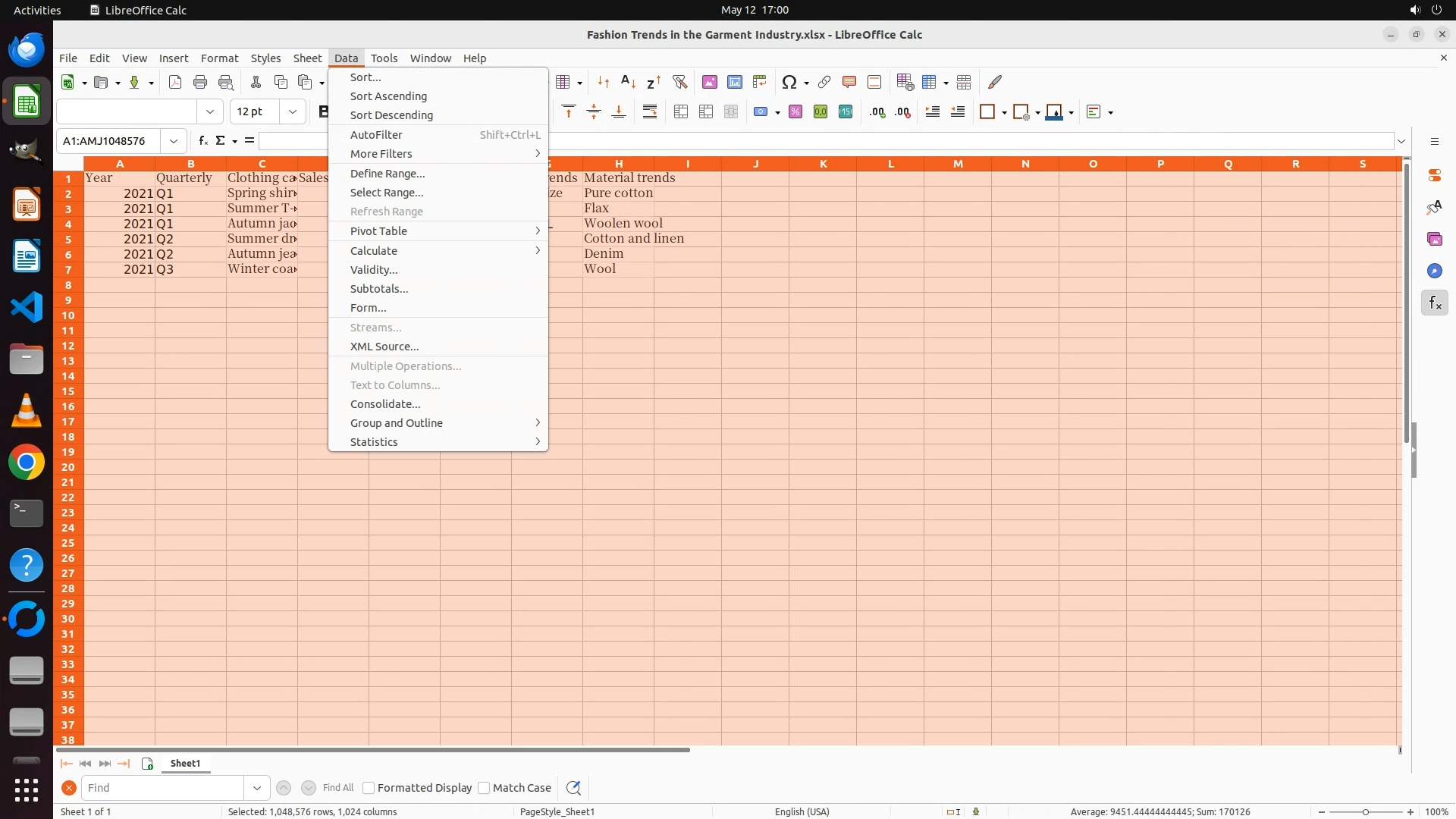This screenshot has width=1456, height=819.
Task: Click the Format as Percent icon
Action: (795, 112)
